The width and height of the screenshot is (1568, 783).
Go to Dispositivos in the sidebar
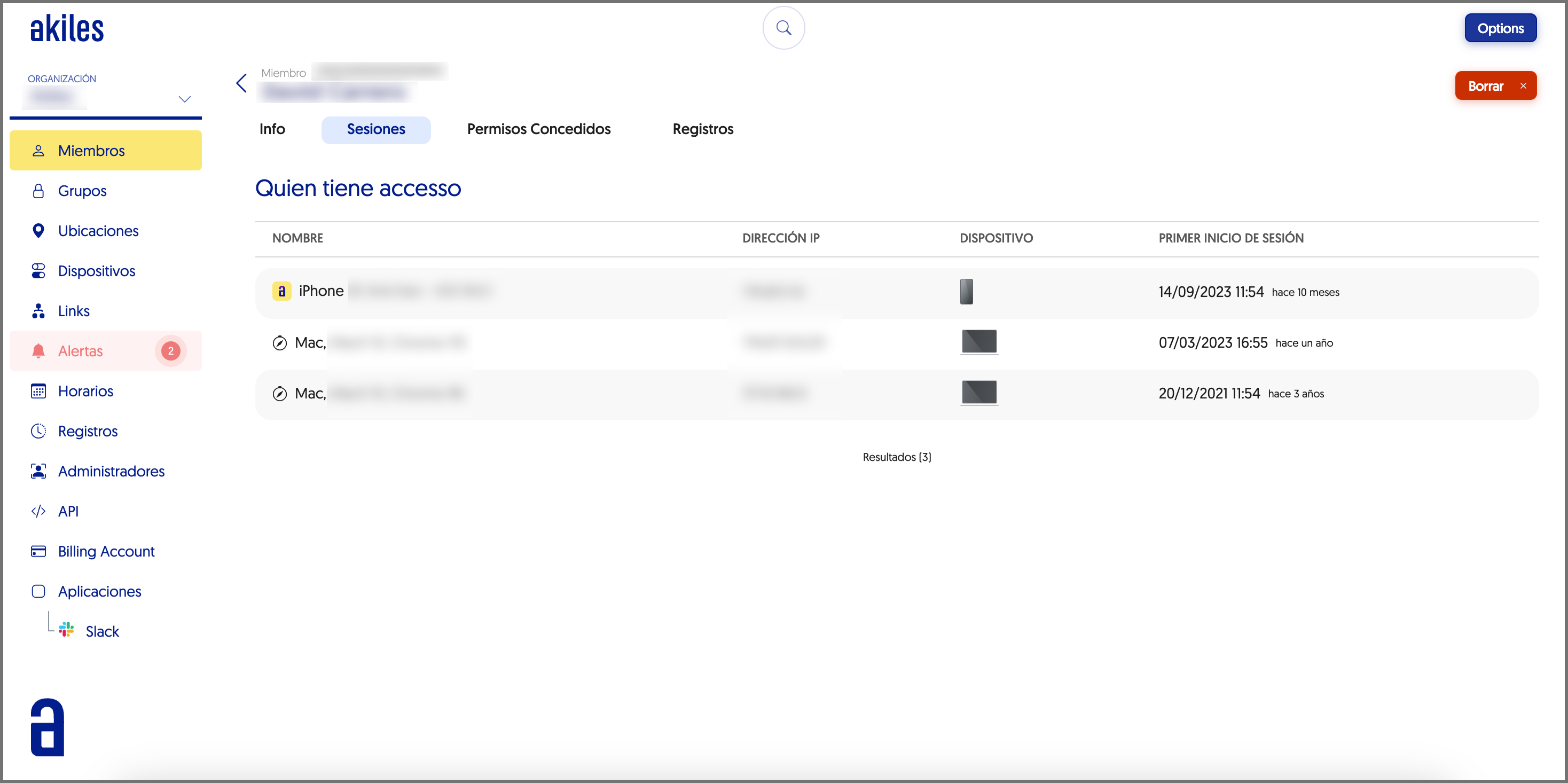point(96,271)
